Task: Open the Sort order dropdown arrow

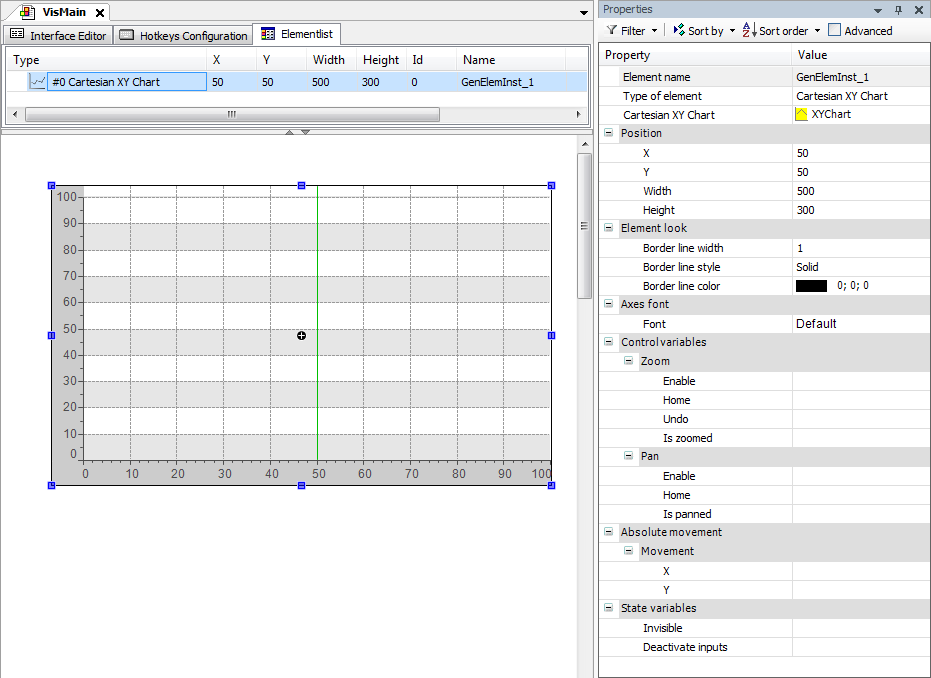Action: pyautogui.click(x=817, y=30)
